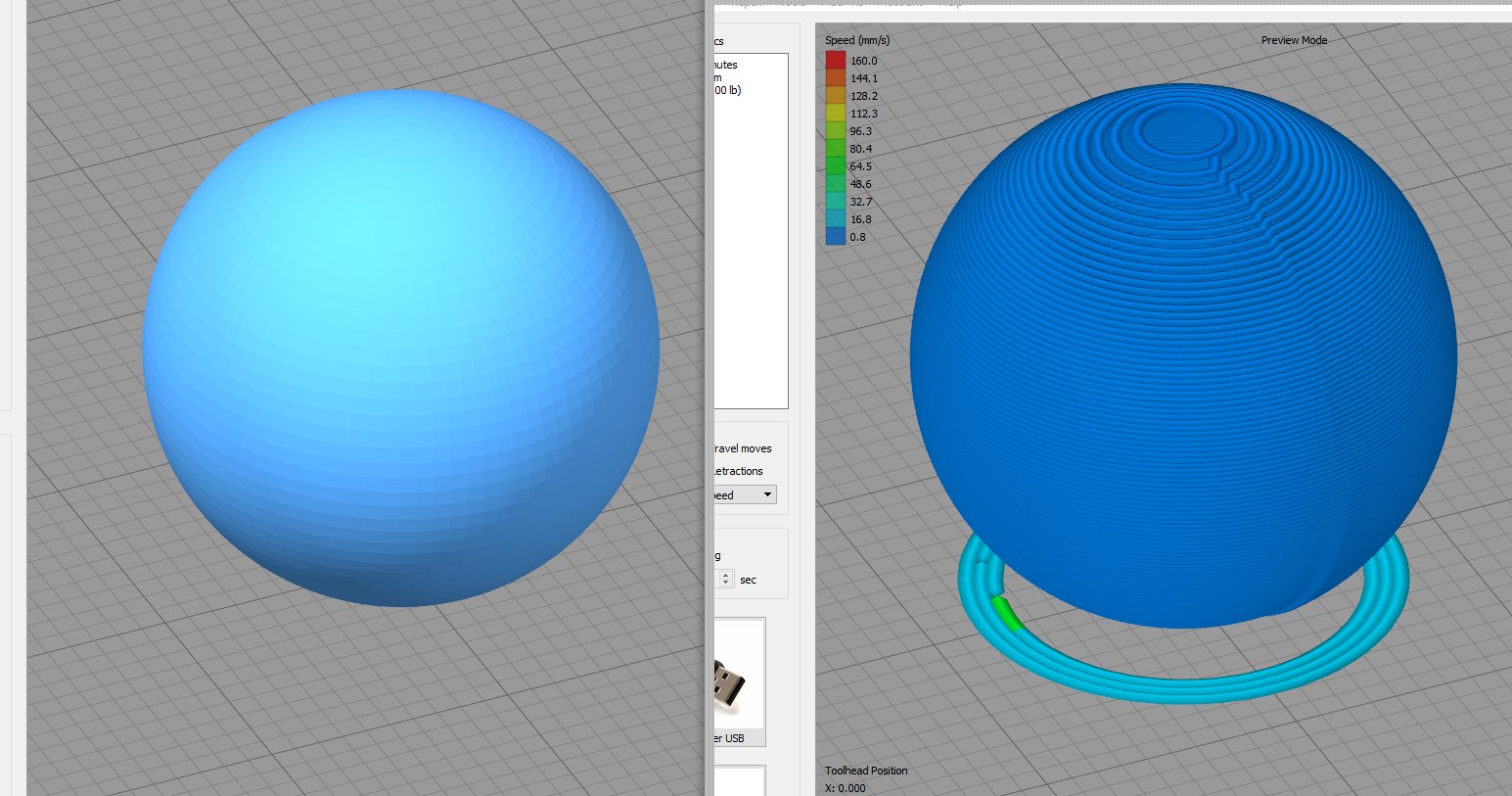Click the blue 0.8 speed swatch
The image size is (1512, 796).
tap(835, 236)
